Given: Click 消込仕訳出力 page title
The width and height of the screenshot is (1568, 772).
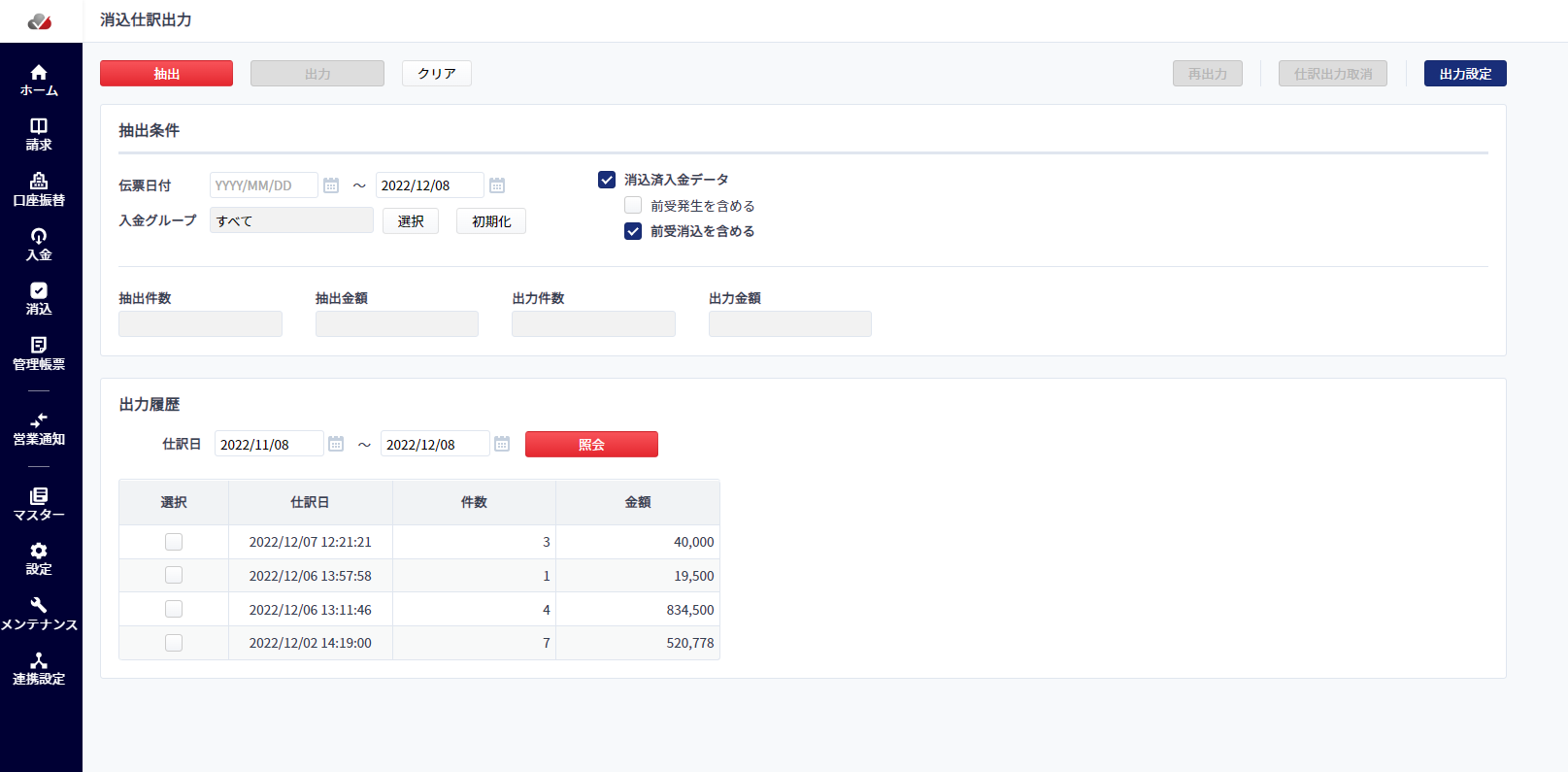Looking at the screenshot, I should [146, 19].
